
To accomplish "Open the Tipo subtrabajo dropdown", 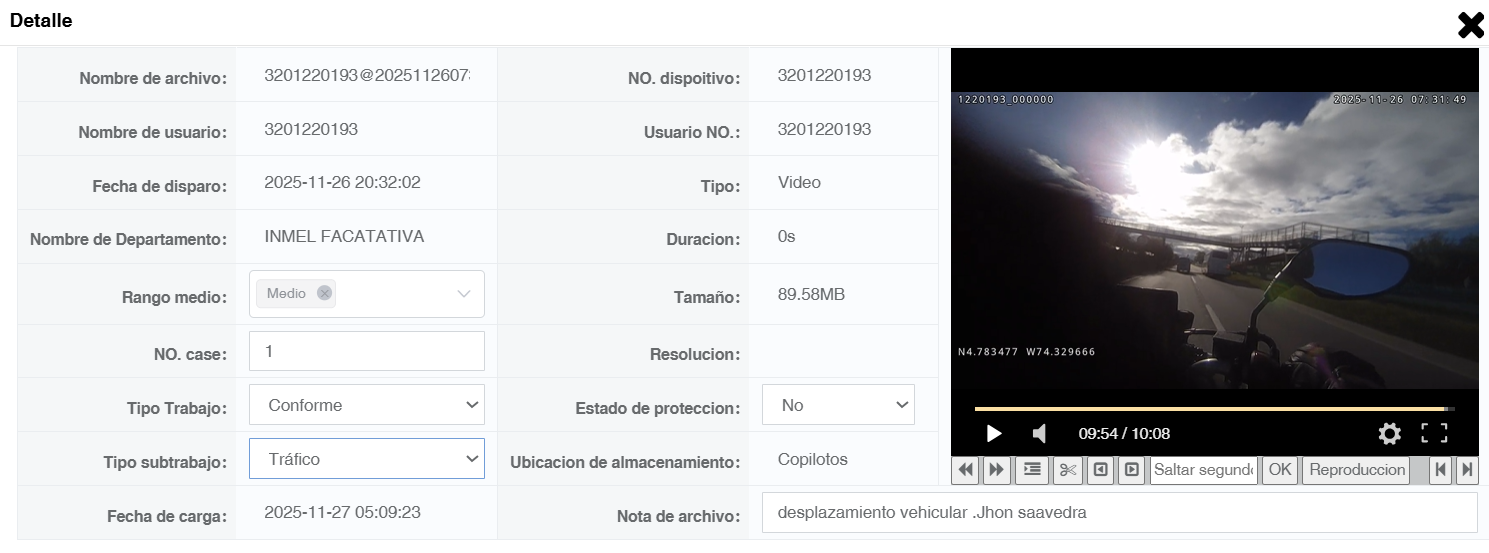I will click(367, 459).
